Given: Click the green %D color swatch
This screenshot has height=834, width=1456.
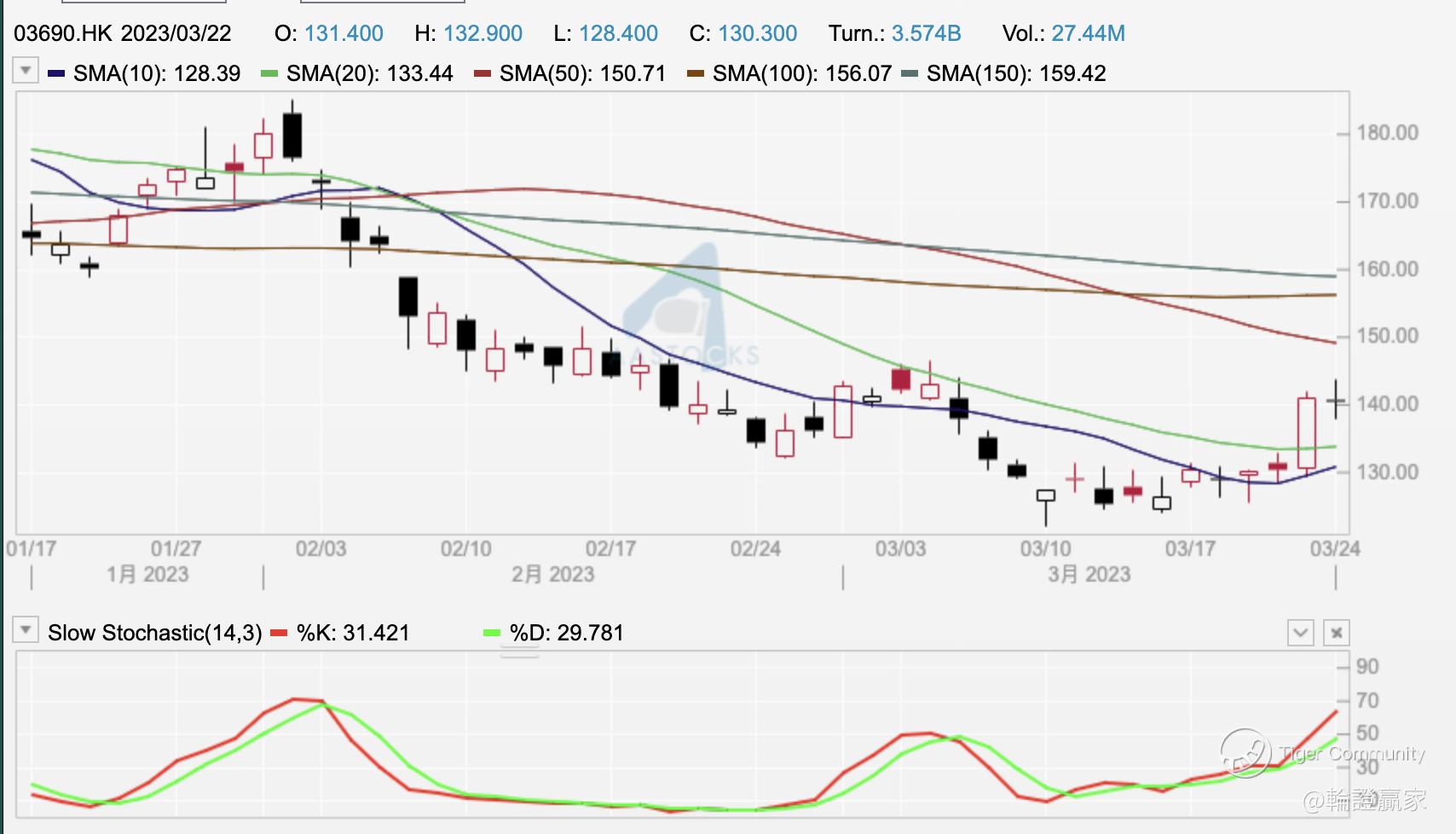Looking at the screenshot, I should tap(492, 633).
